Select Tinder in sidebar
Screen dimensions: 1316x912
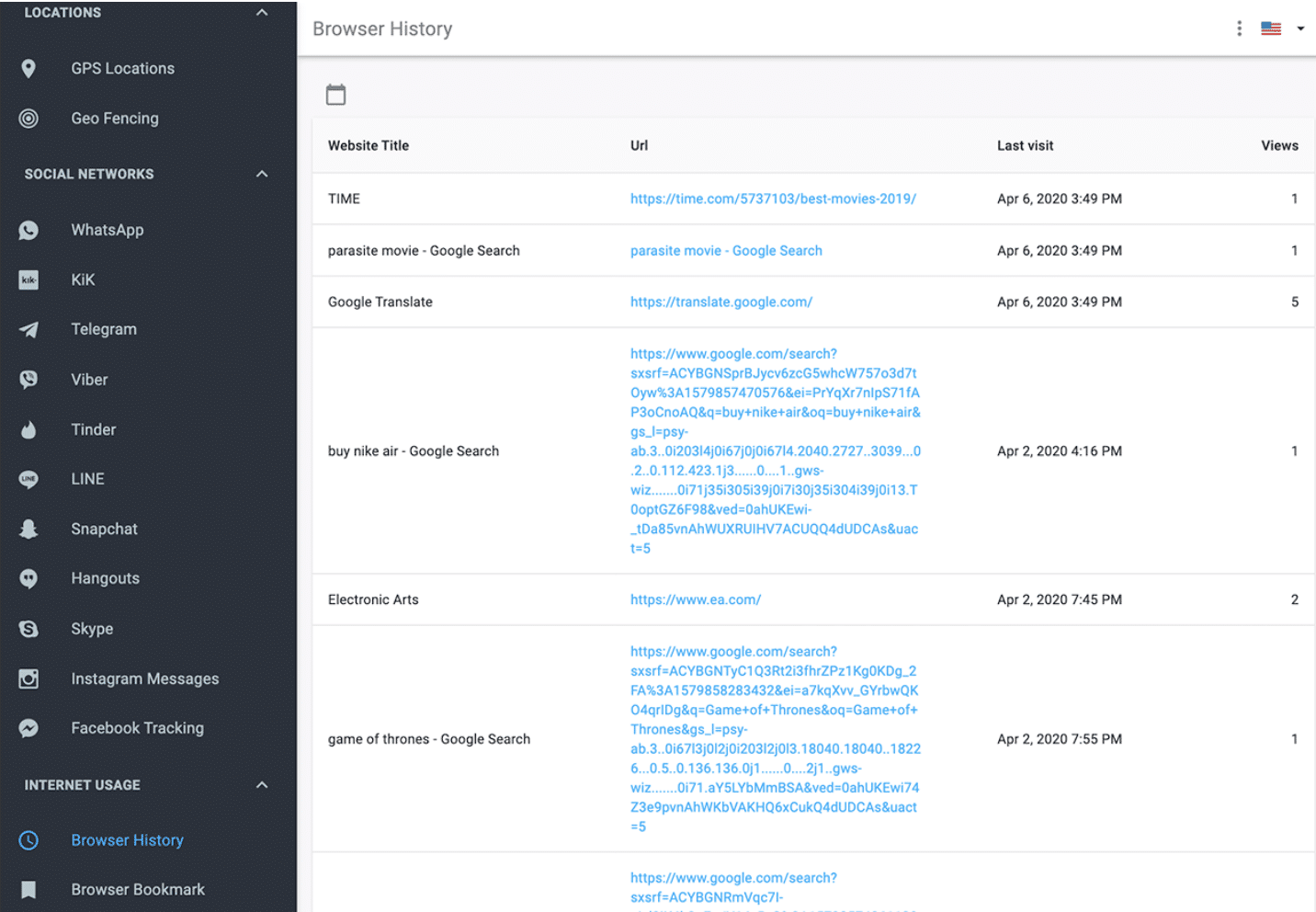[94, 429]
